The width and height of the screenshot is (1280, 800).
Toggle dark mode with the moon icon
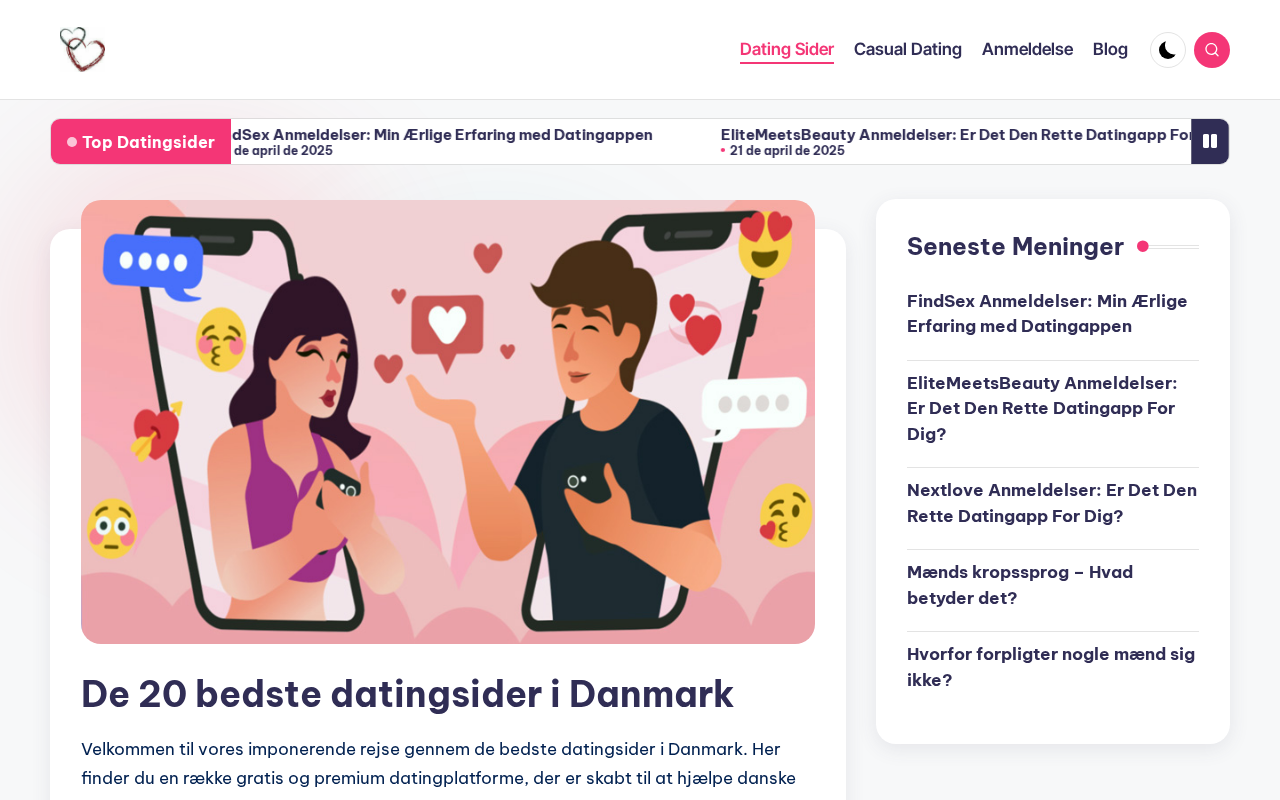point(1168,50)
